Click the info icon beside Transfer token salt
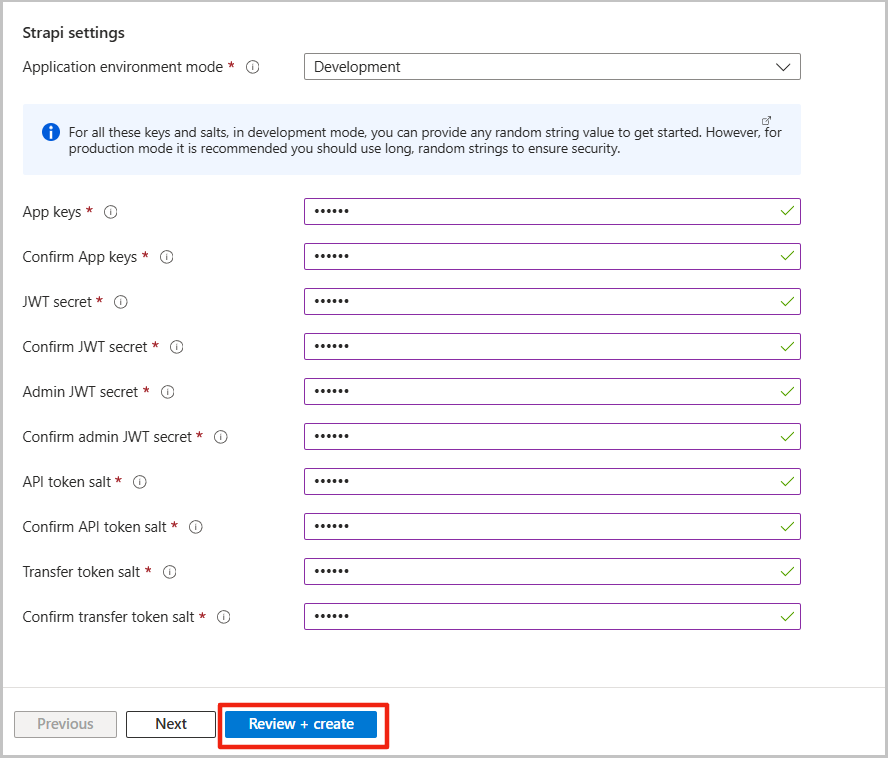Screen dimensions: 888x758 tap(169, 572)
